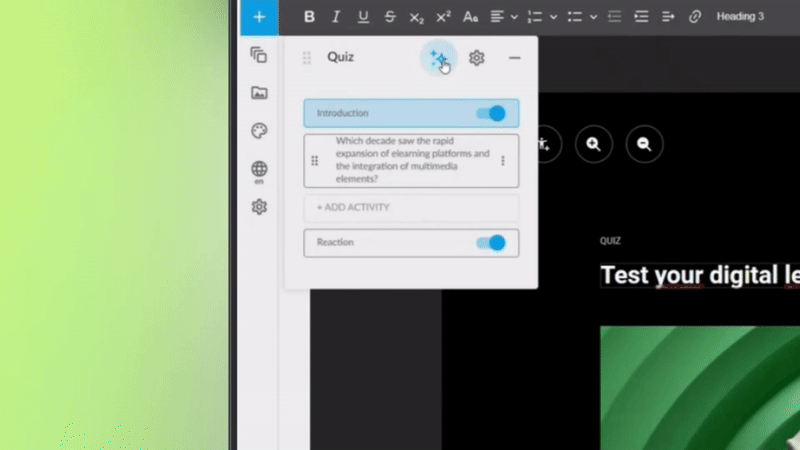Click the zoom in magnifier button
This screenshot has width=800, height=450.
[594, 144]
